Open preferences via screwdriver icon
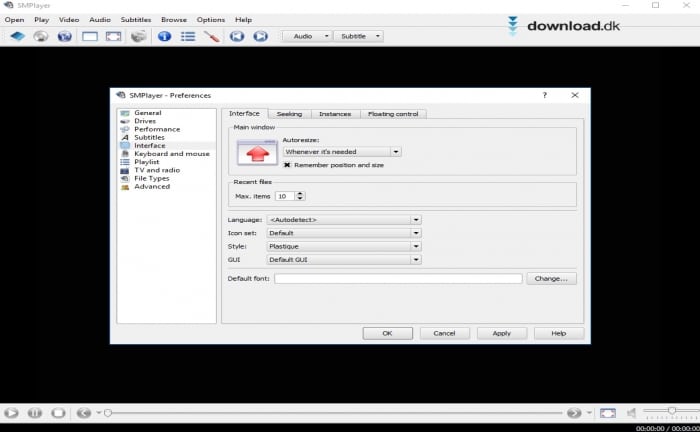Image resolution: width=700 pixels, height=432 pixels. click(212, 36)
